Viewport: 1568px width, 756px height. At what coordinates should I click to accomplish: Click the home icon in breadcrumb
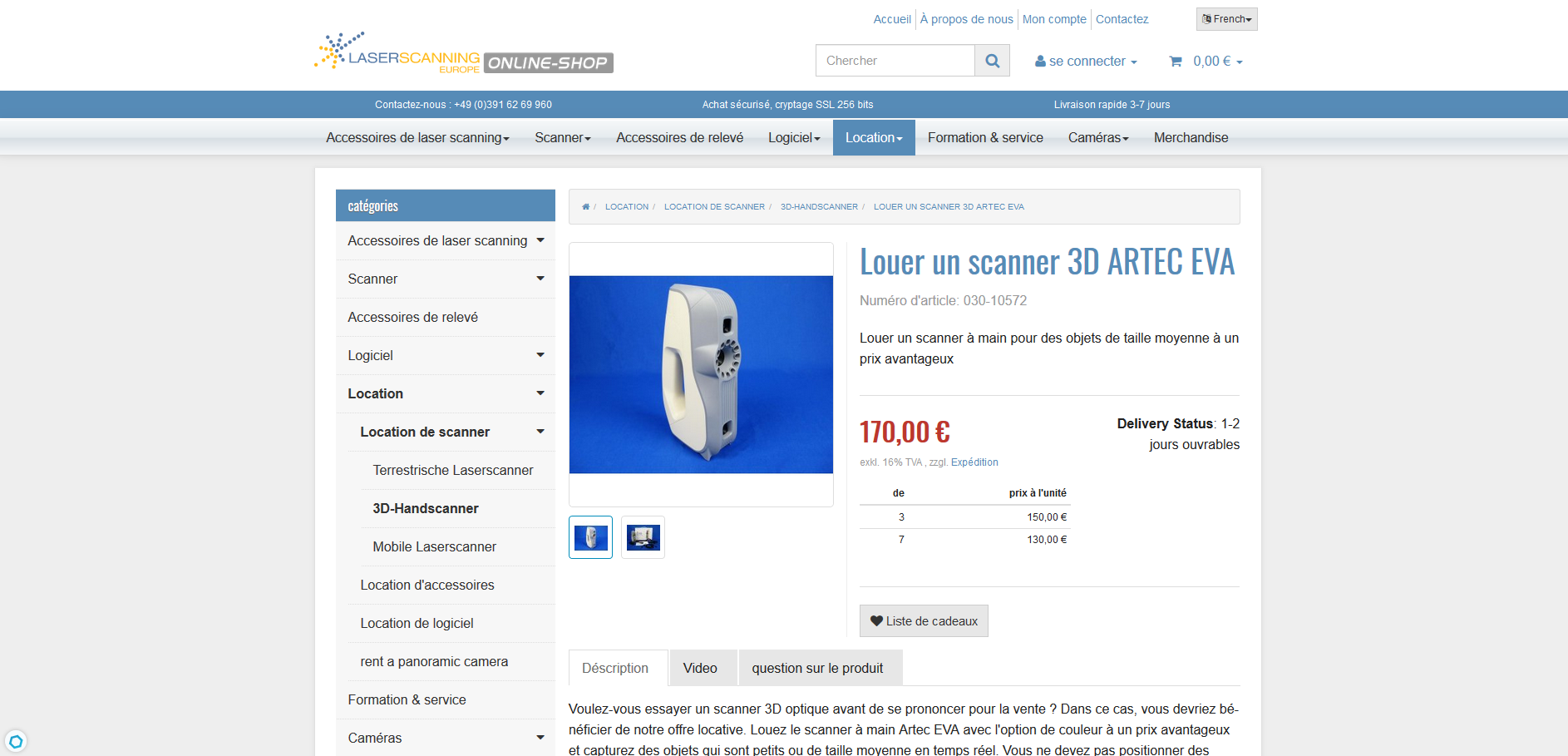[x=585, y=206]
